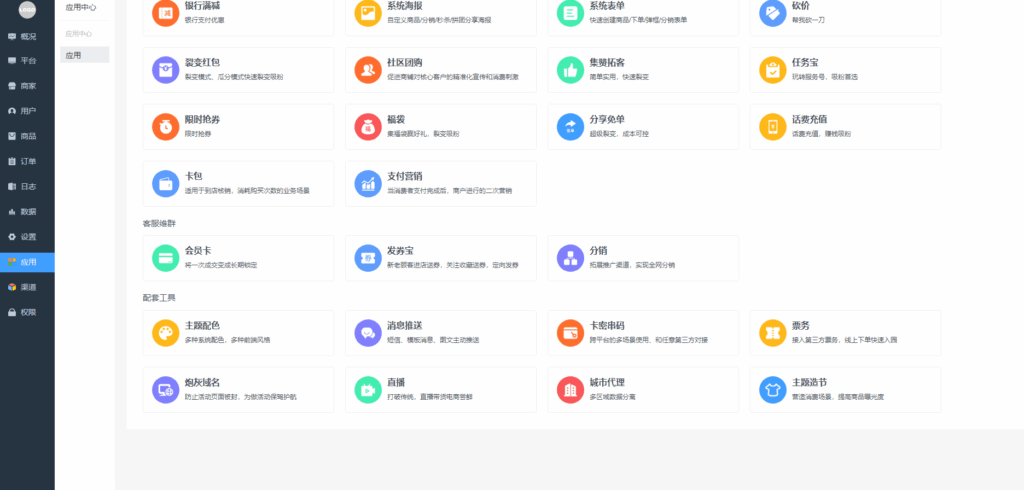Click the 应用 submenu item

coord(74,56)
